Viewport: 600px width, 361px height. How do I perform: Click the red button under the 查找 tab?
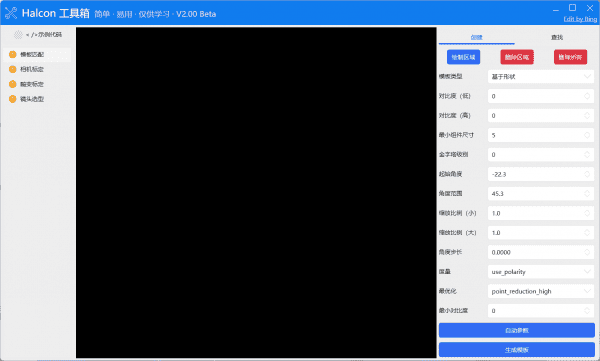point(570,57)
